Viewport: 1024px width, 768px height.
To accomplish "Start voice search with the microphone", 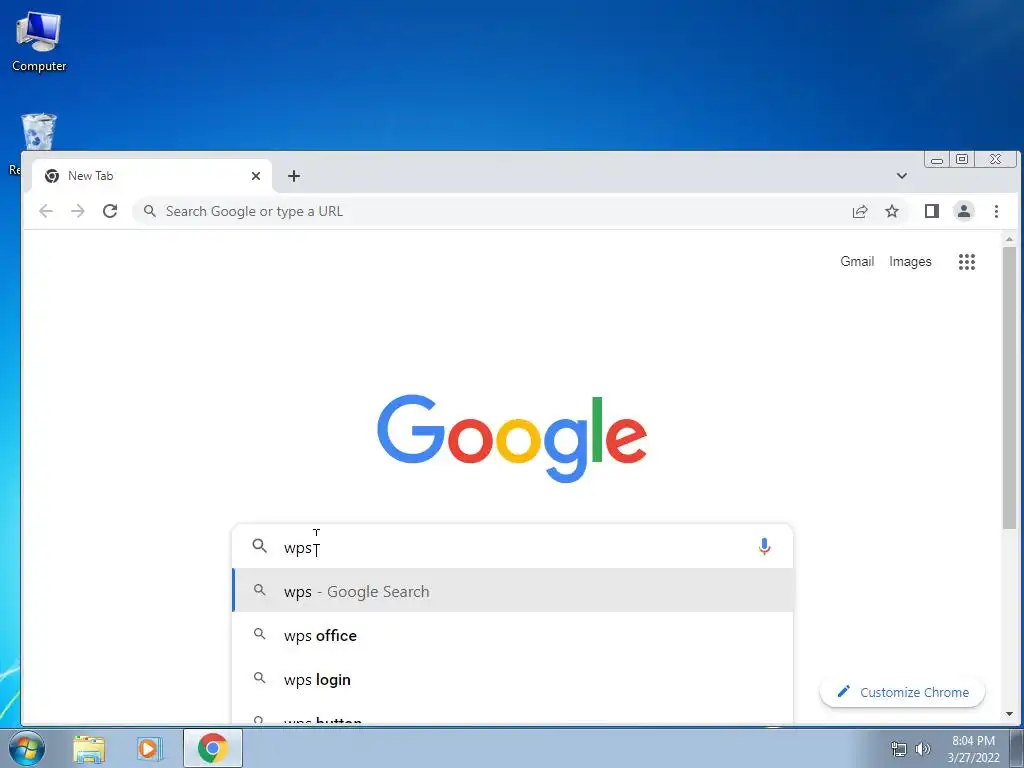I will (x=764, y=546).
